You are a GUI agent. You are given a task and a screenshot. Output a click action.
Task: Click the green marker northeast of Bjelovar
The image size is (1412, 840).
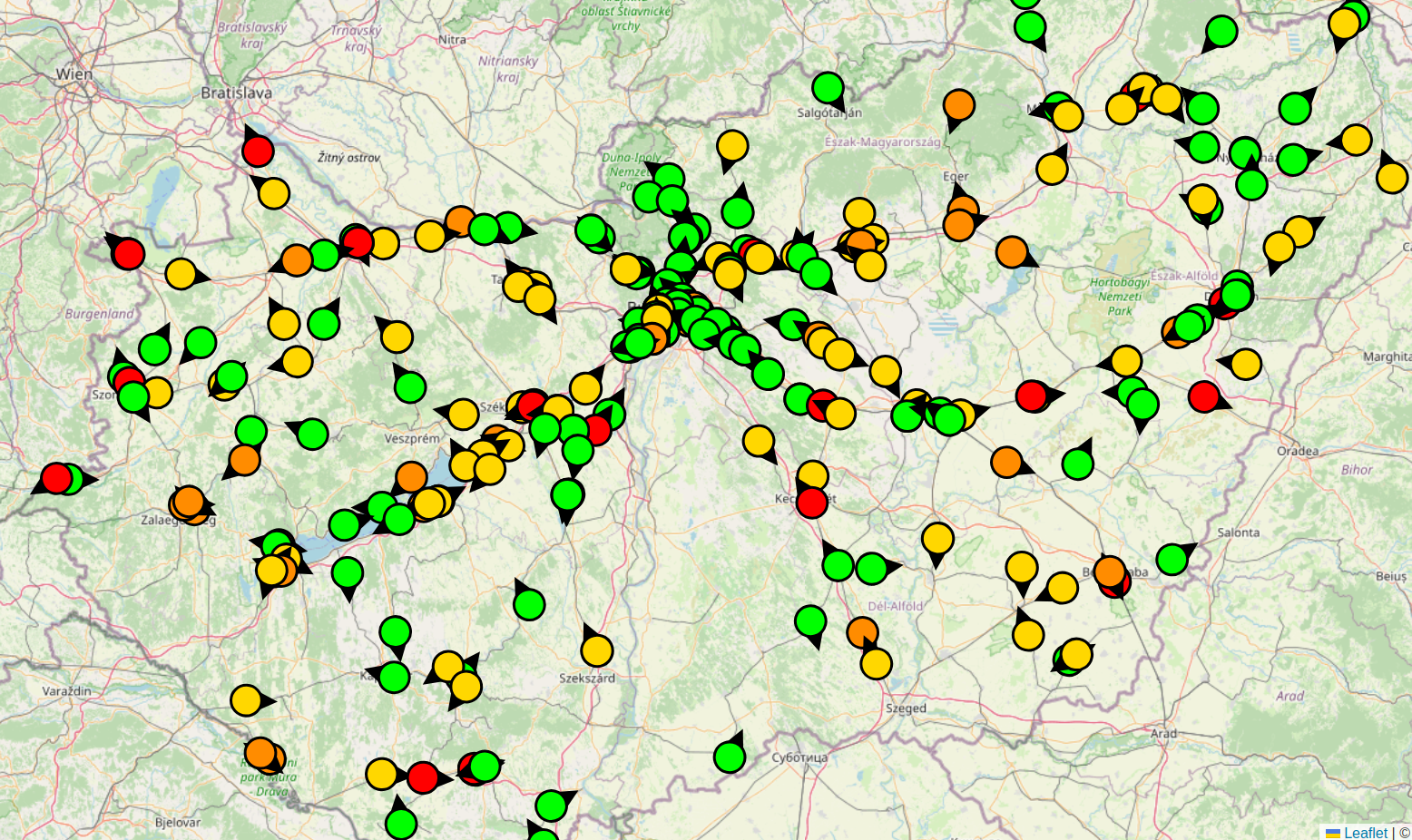[401, 824]
